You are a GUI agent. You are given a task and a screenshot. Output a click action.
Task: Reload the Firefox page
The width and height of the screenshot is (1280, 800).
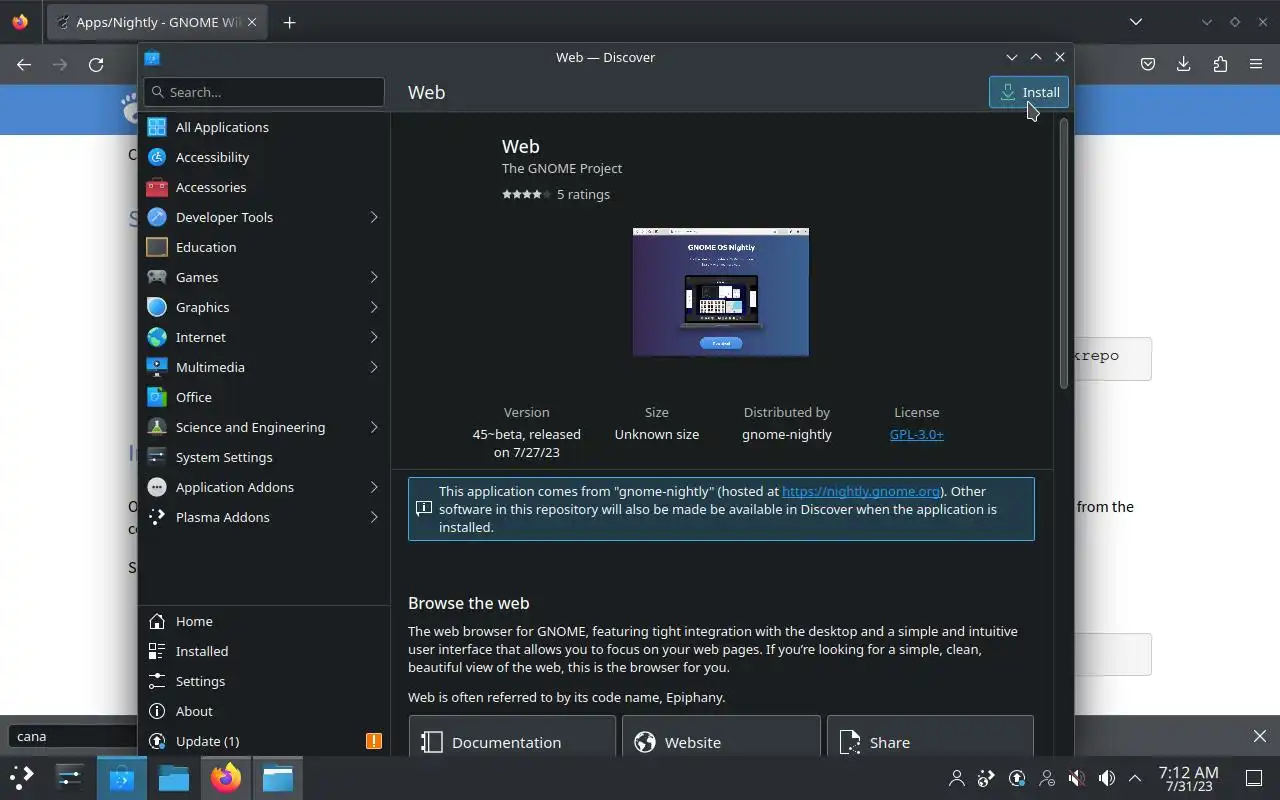point(96,64)
